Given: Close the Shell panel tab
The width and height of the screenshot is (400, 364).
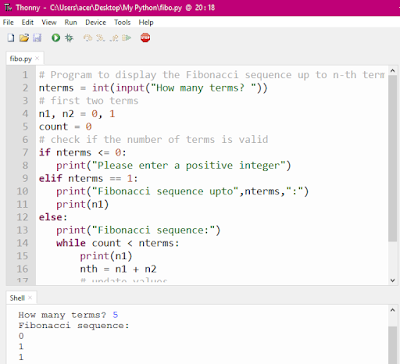Looking at the screenshot, I should point(30,298).
